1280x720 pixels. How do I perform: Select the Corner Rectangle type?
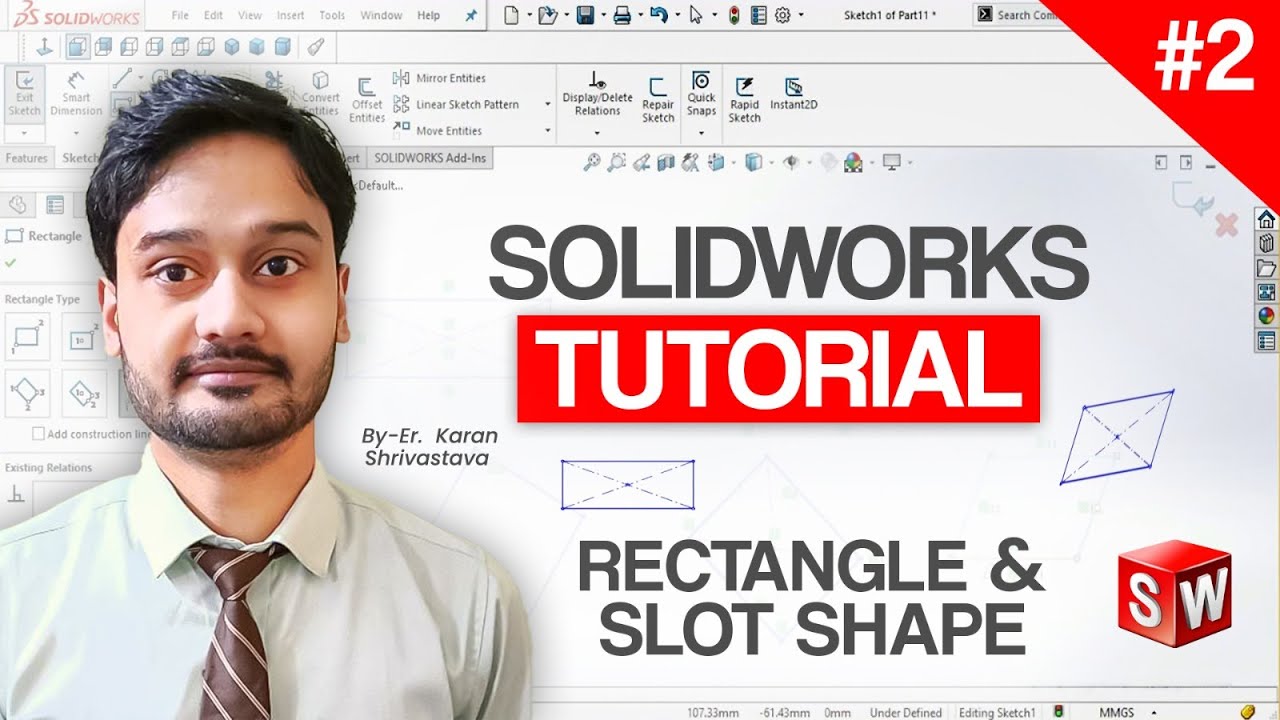(27, 336)
